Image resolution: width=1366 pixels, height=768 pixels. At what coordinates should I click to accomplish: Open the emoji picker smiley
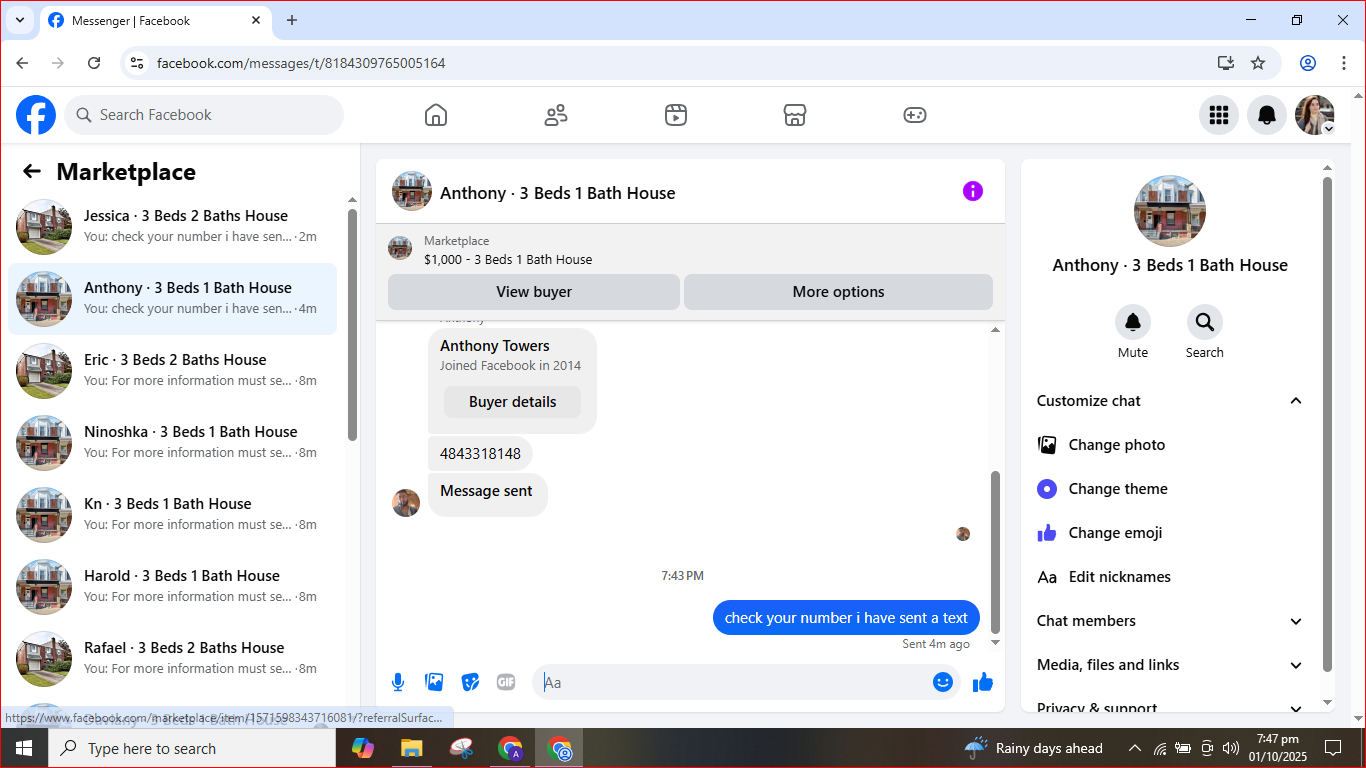pos(943,682)
